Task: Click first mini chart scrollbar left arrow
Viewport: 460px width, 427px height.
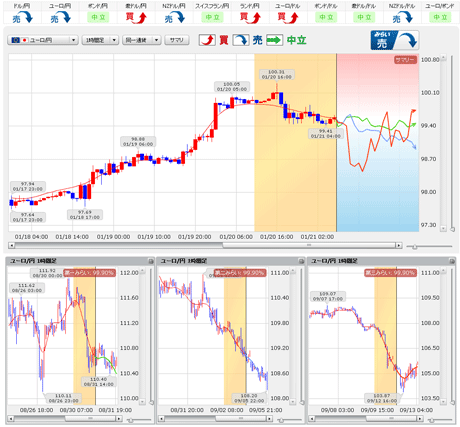Action: coord(11,419)
